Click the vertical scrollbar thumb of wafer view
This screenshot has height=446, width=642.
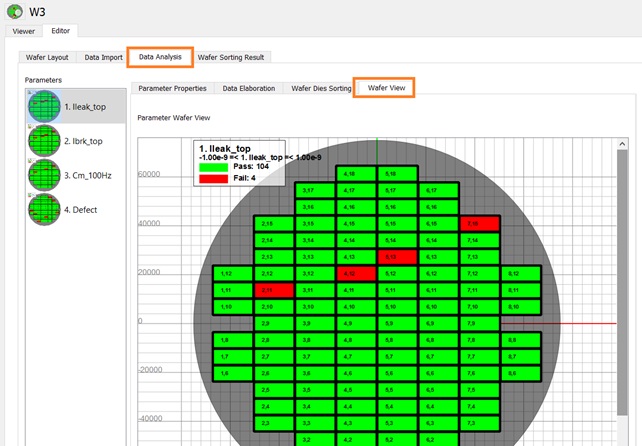point(622,283)
